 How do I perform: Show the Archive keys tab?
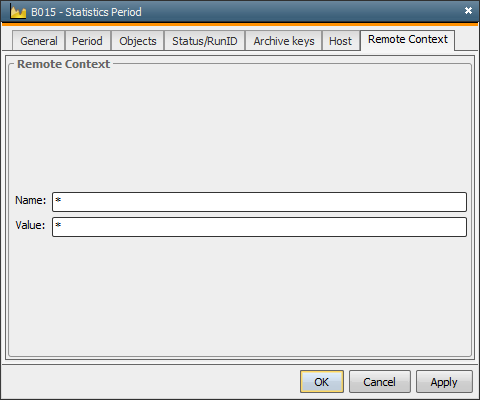[284, 41]
